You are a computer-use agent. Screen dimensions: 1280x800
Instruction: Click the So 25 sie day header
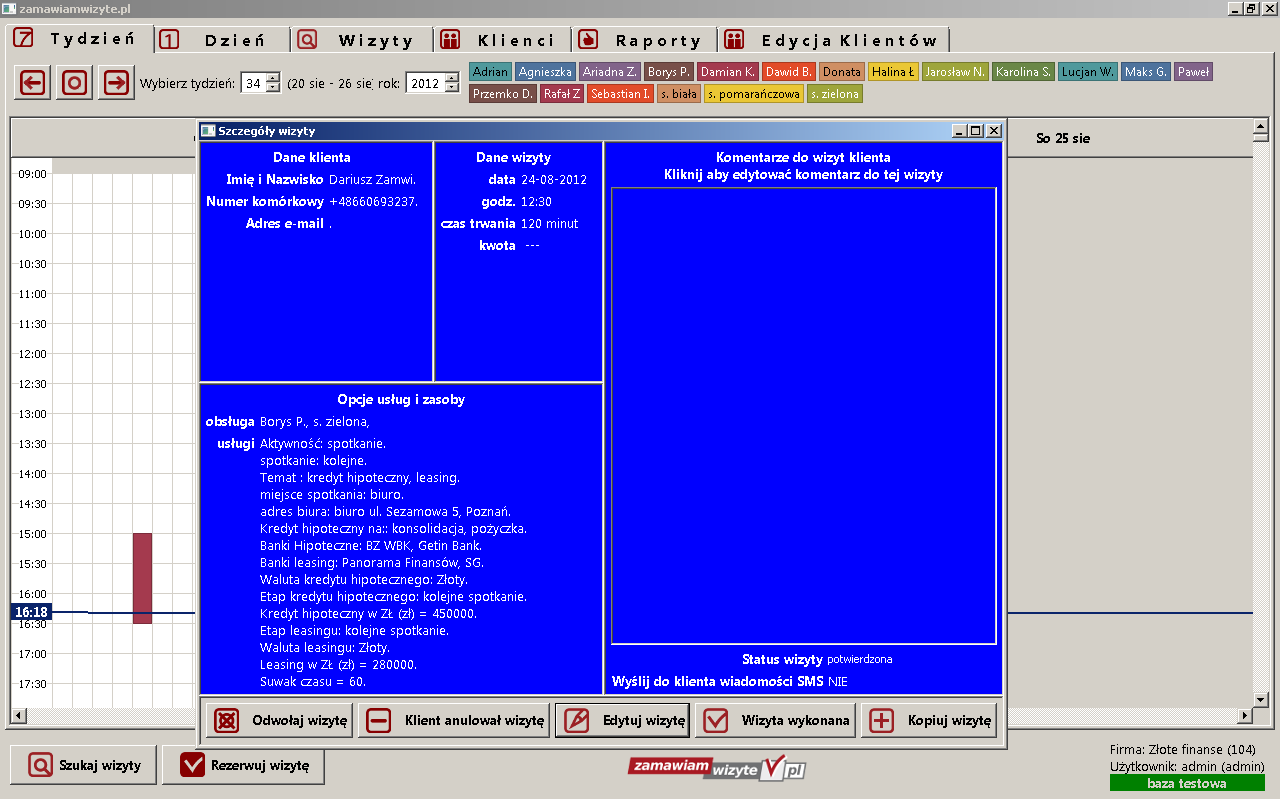(1063, 138)
